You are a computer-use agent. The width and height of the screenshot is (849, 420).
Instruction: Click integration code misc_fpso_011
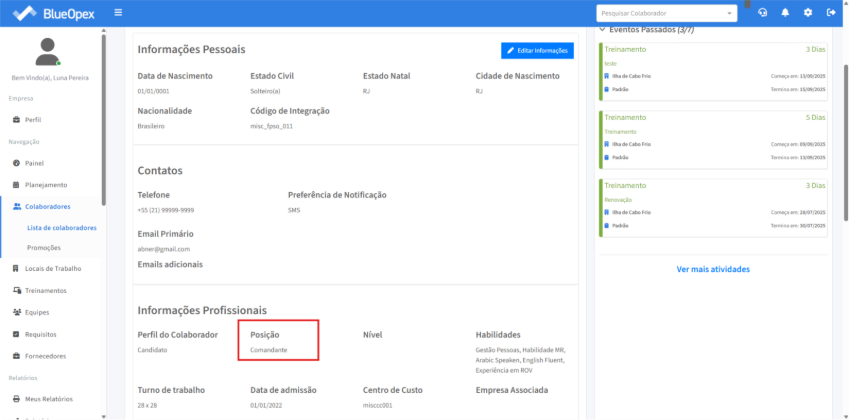[x=271, y=126]
